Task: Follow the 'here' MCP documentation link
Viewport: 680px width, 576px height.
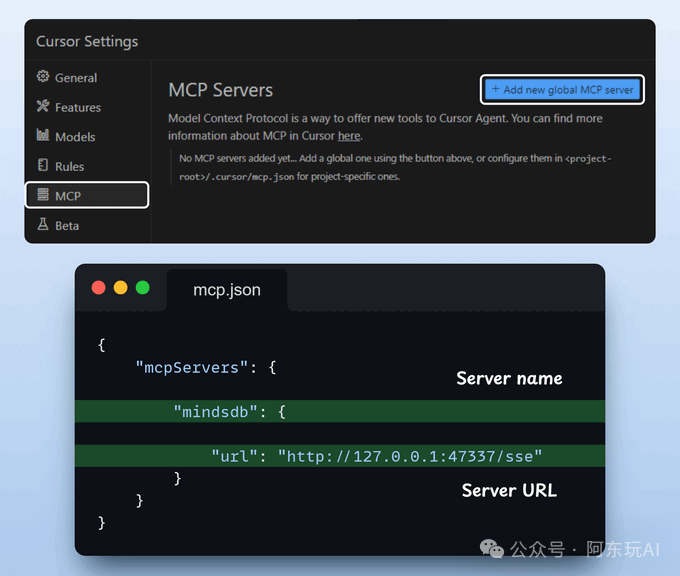Action: 349,136
